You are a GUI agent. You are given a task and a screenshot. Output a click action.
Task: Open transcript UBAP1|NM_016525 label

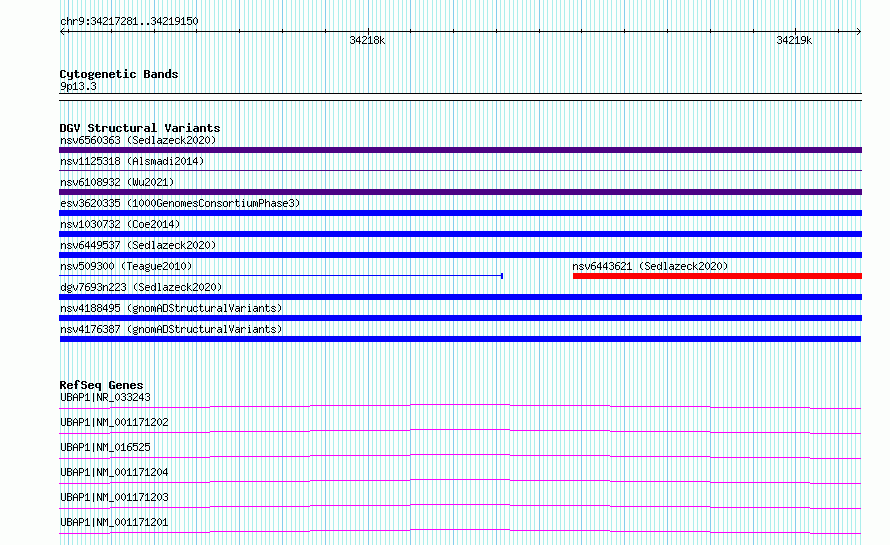[x=106, y=447]
